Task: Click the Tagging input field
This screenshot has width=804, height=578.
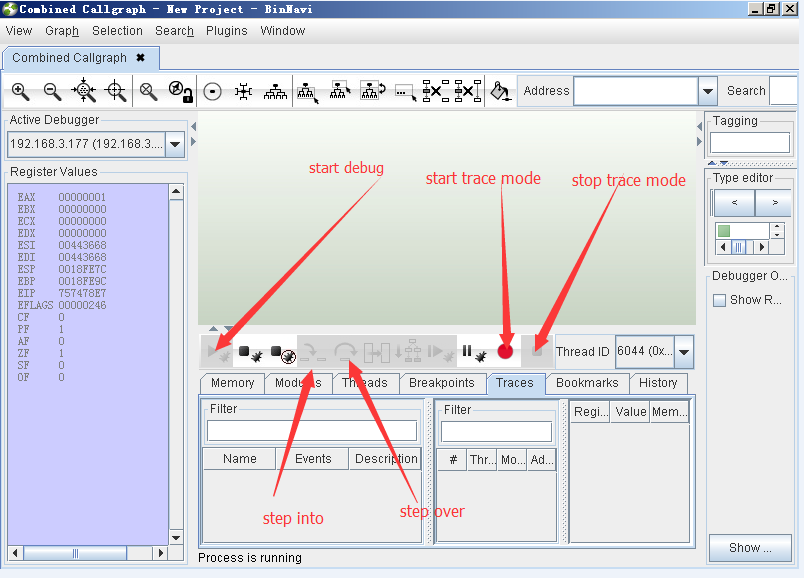Action: 750,143
